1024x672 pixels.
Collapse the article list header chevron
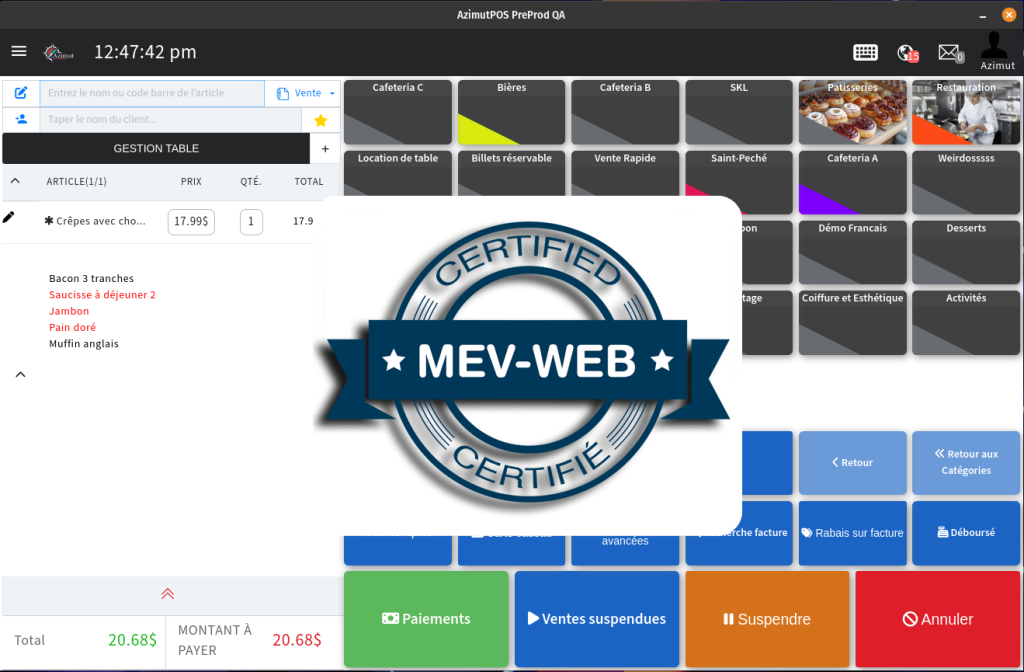coord(15,181)
